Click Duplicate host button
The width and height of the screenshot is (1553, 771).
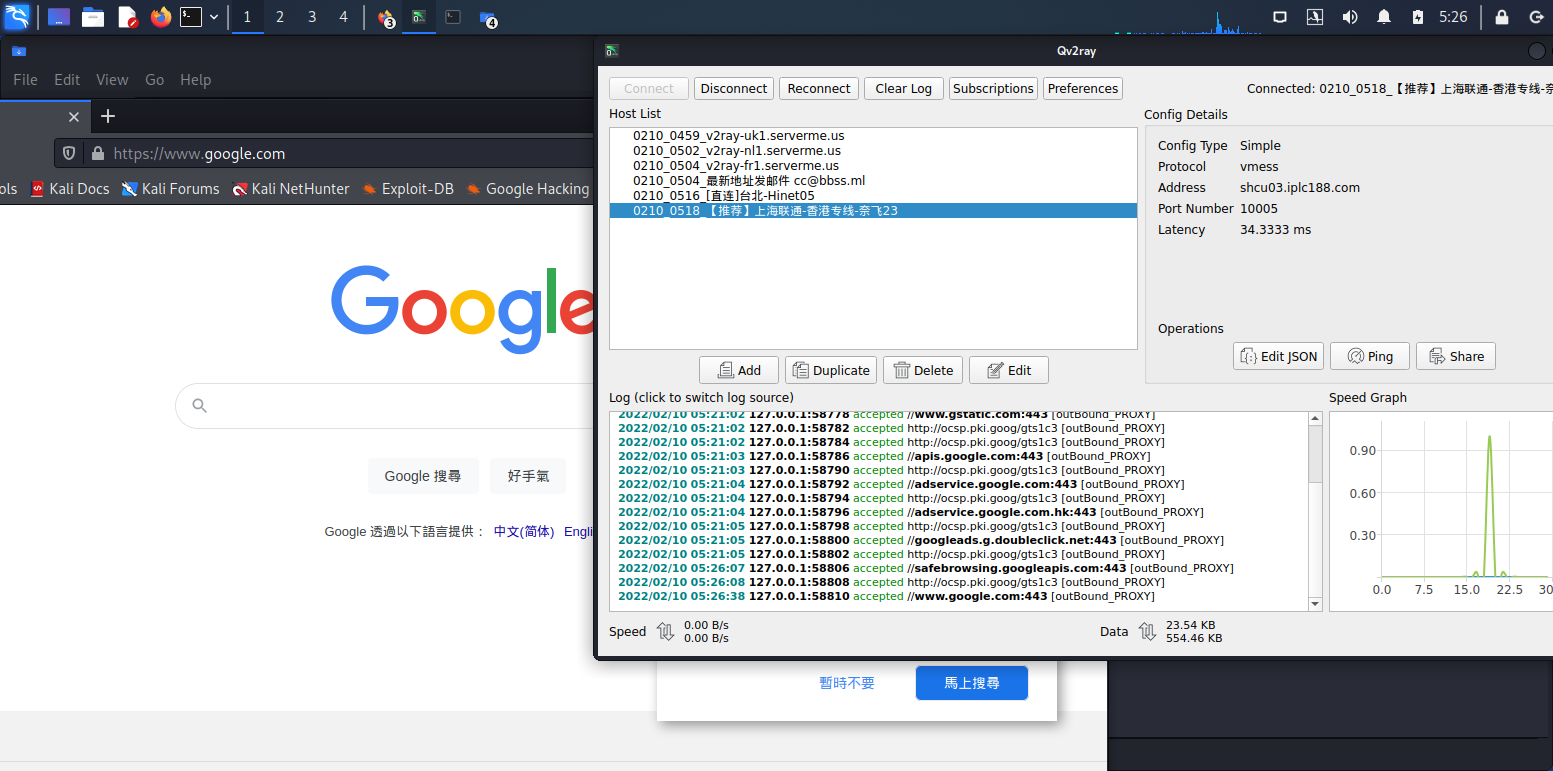(x=831, y=370)
